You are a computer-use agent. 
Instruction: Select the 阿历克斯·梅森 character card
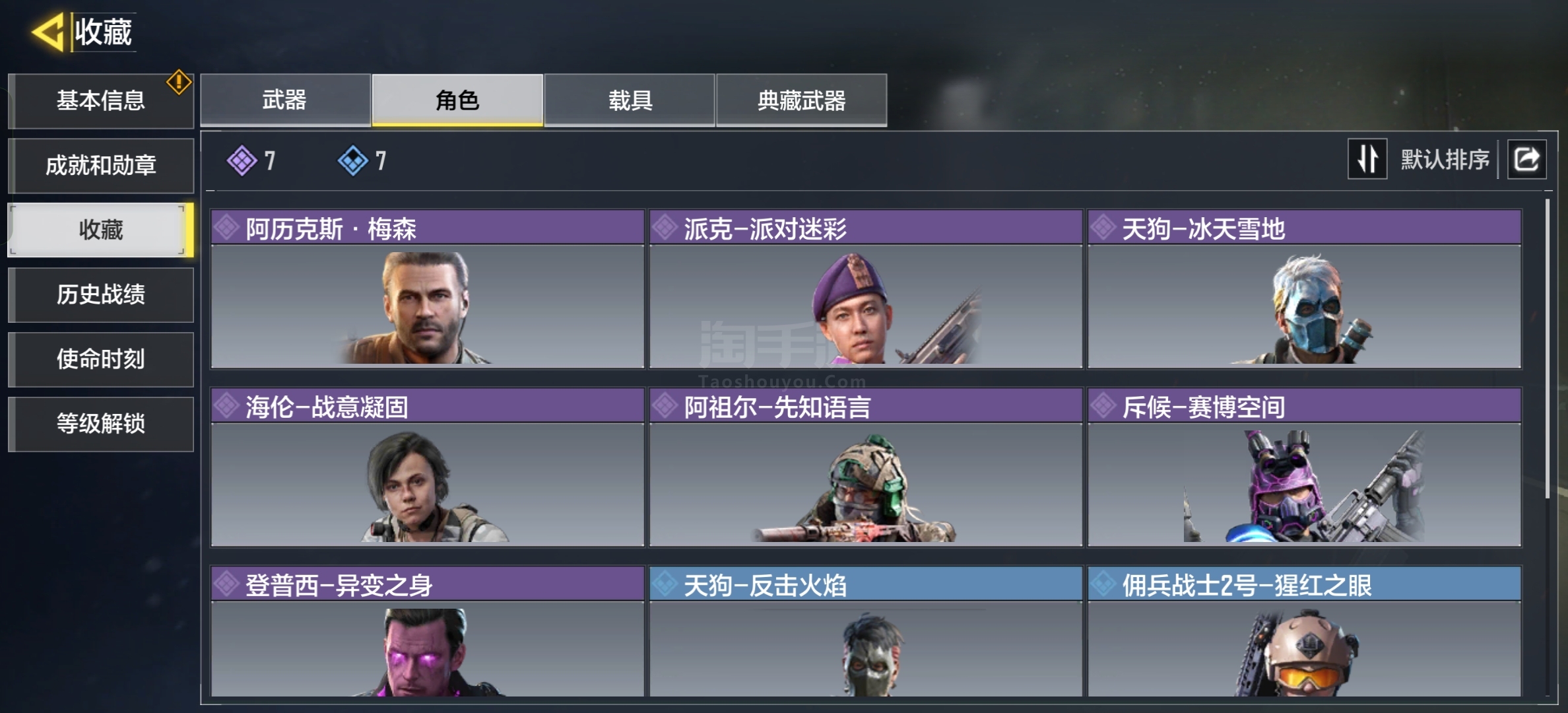tap(428, 289)
